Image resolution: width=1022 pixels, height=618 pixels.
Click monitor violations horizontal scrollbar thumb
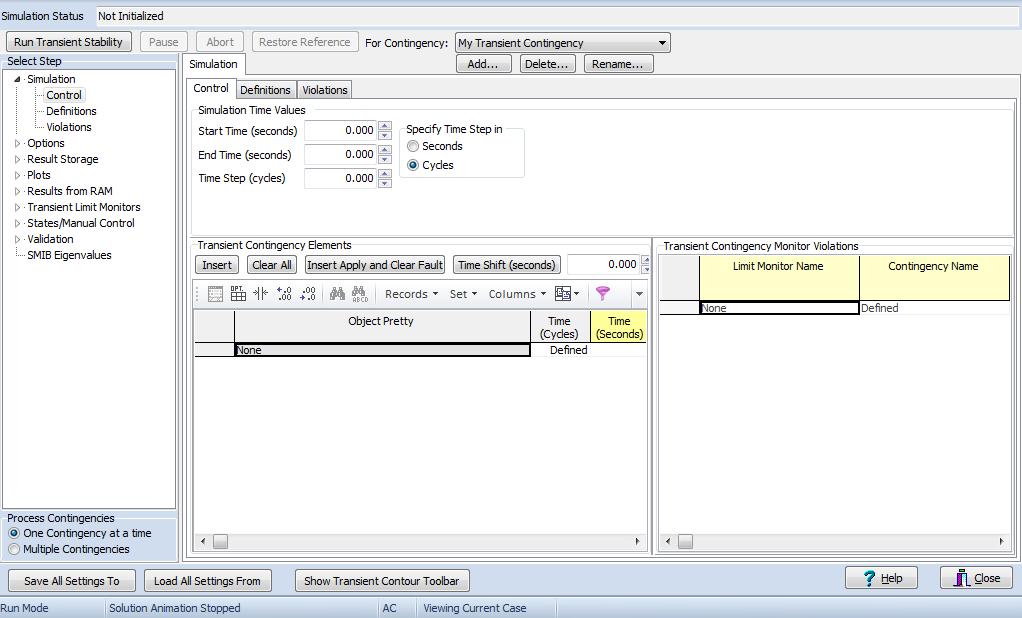tap(685, 542)
